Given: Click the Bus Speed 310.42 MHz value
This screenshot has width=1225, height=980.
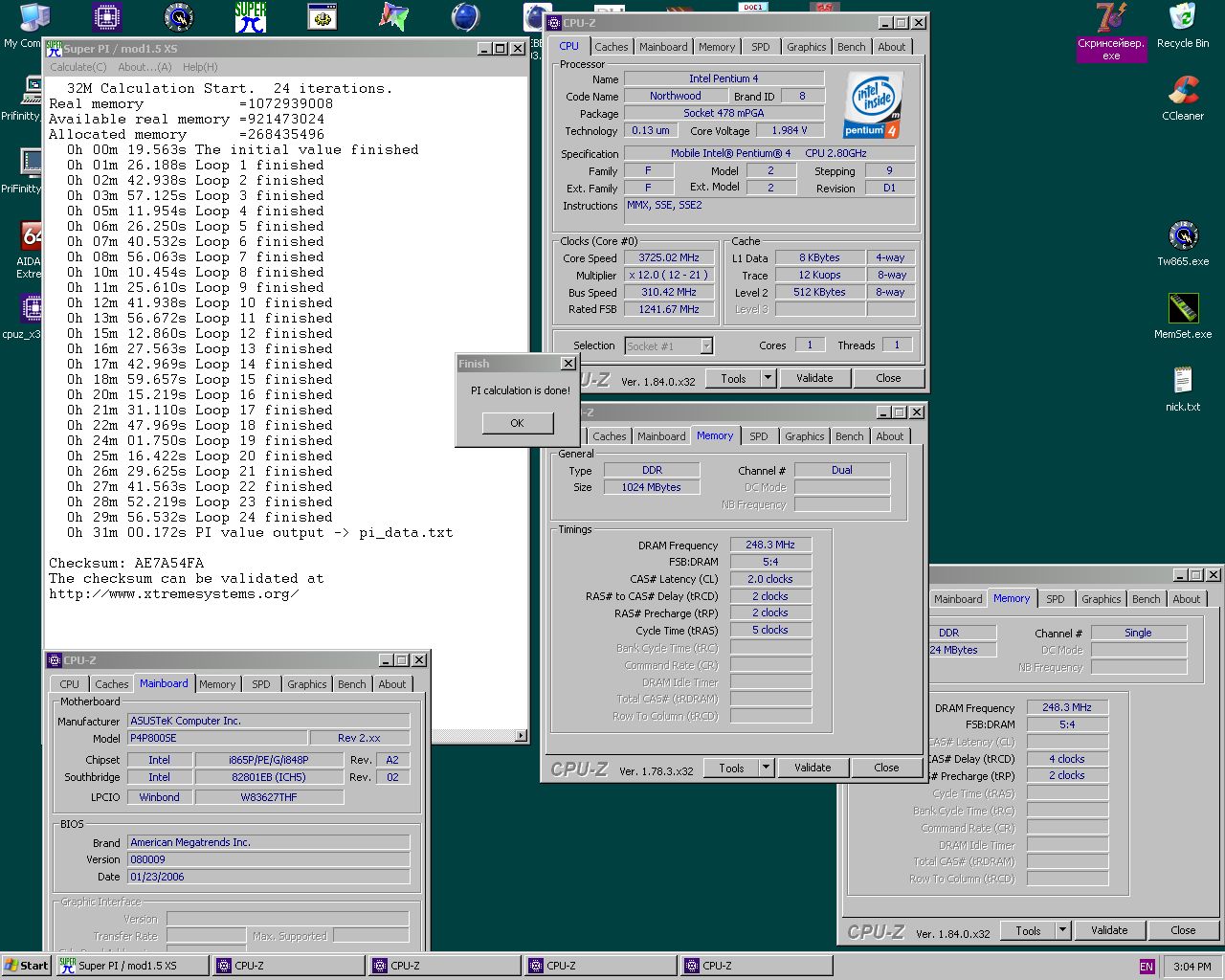Looking at the screenshot, I should [669, 292].
